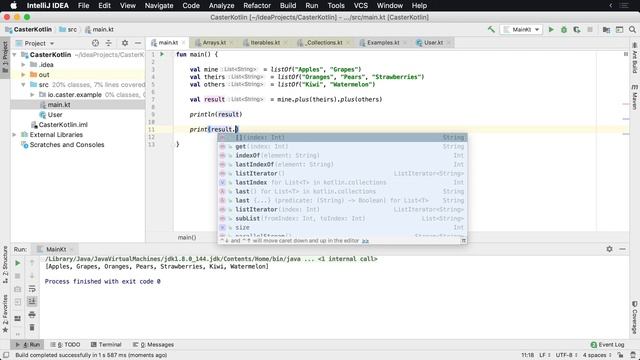Collapse the src folder
The width and height of the screenshot is (640, 360).
click(24, 84)
